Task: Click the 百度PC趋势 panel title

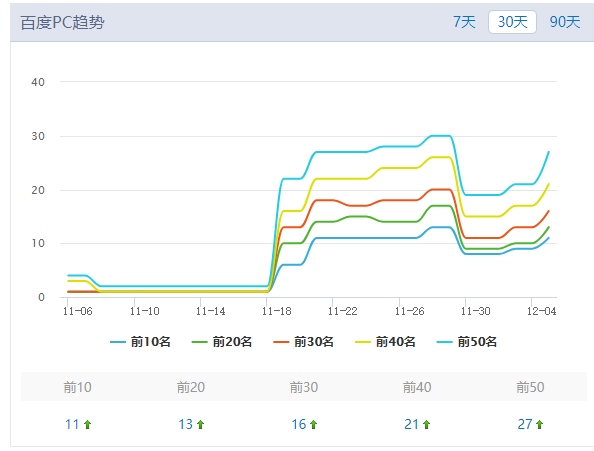Action: pyautogui.click(x=63, y=22)
